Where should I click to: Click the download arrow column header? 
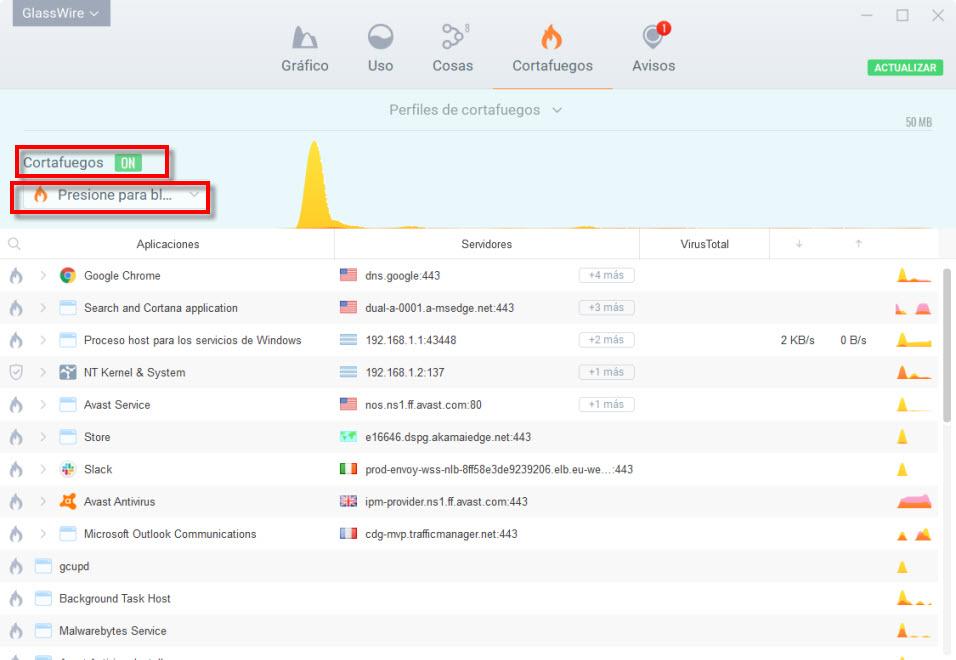point(799,244)
